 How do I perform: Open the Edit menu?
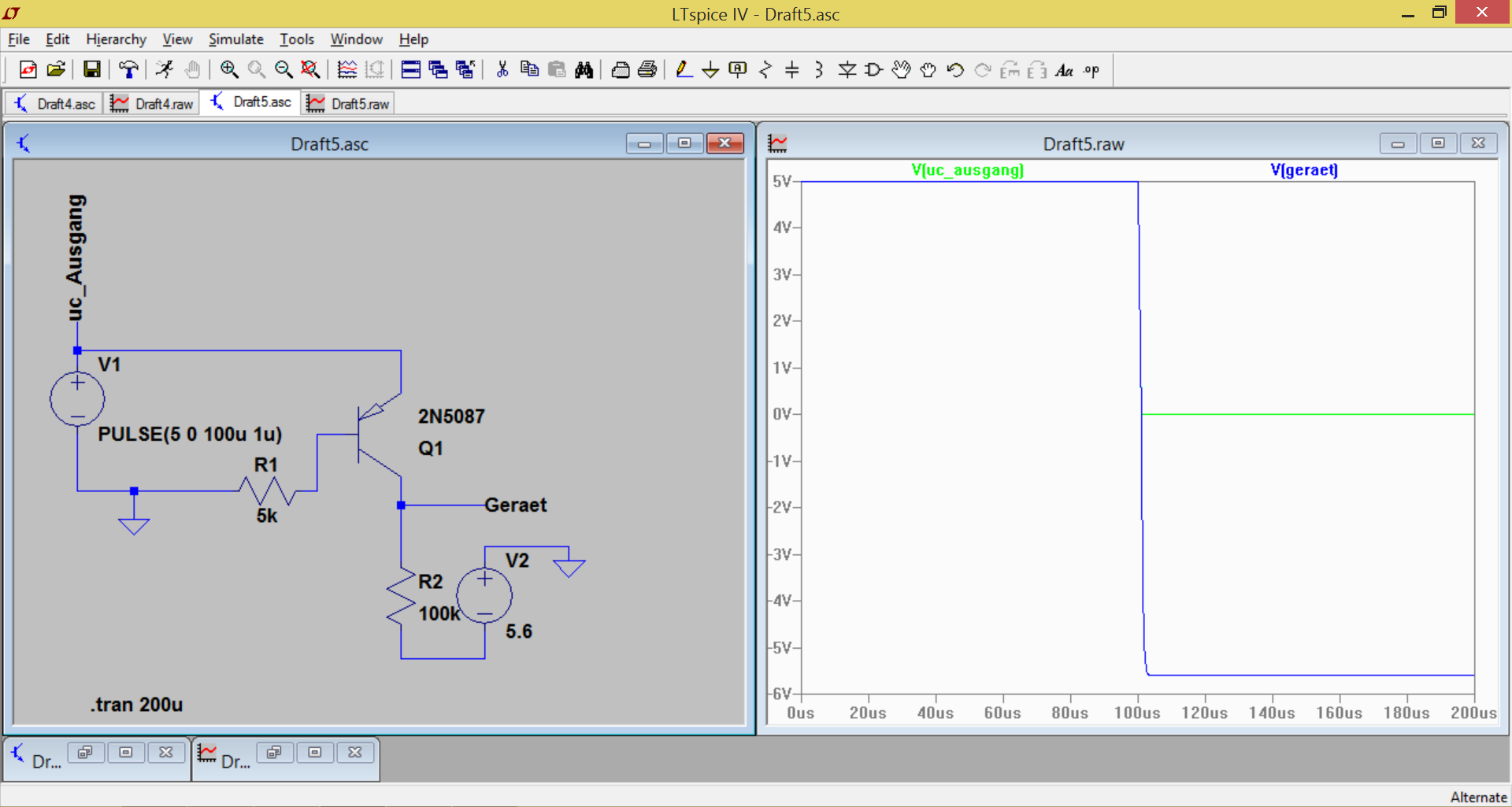click(x=57, y=39)
